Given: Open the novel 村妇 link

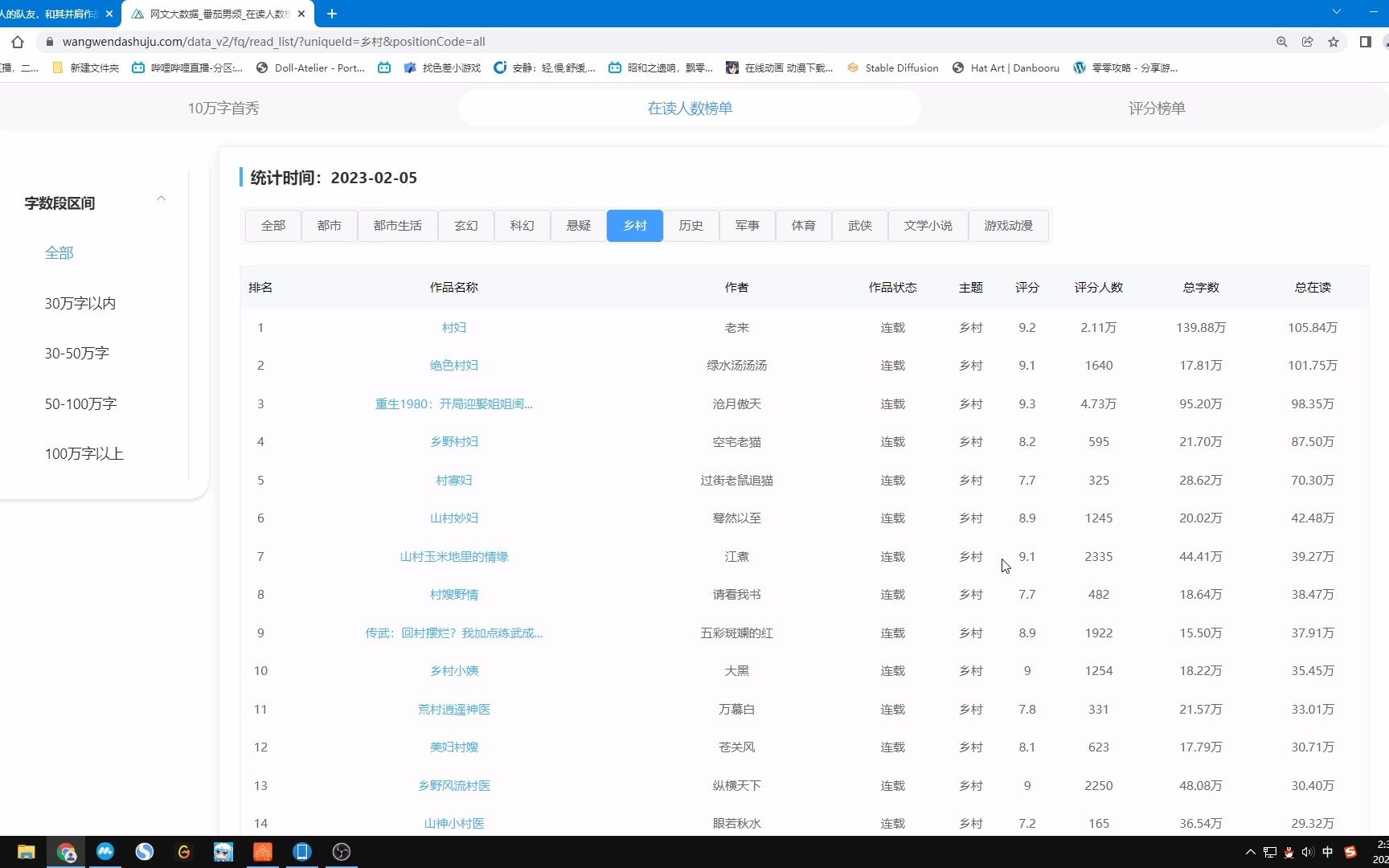Looking at the screenshot, I should 454,328.
